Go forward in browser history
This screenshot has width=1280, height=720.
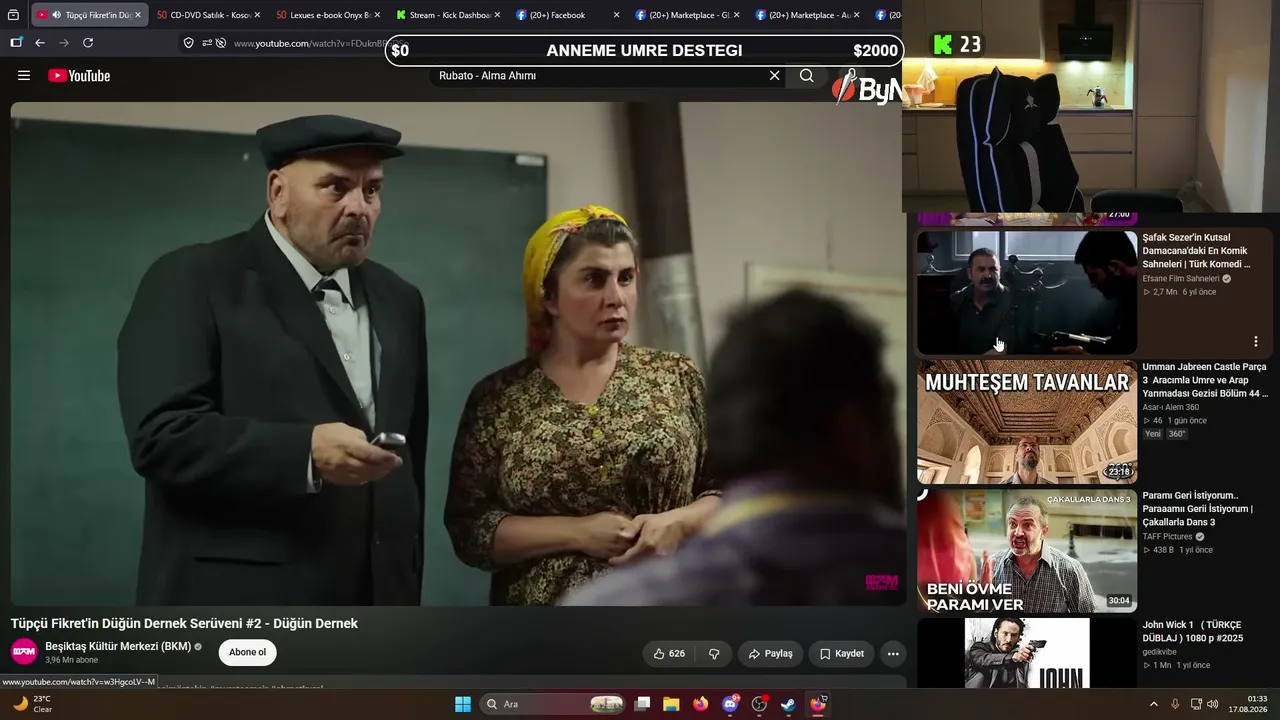click(64, 43)
